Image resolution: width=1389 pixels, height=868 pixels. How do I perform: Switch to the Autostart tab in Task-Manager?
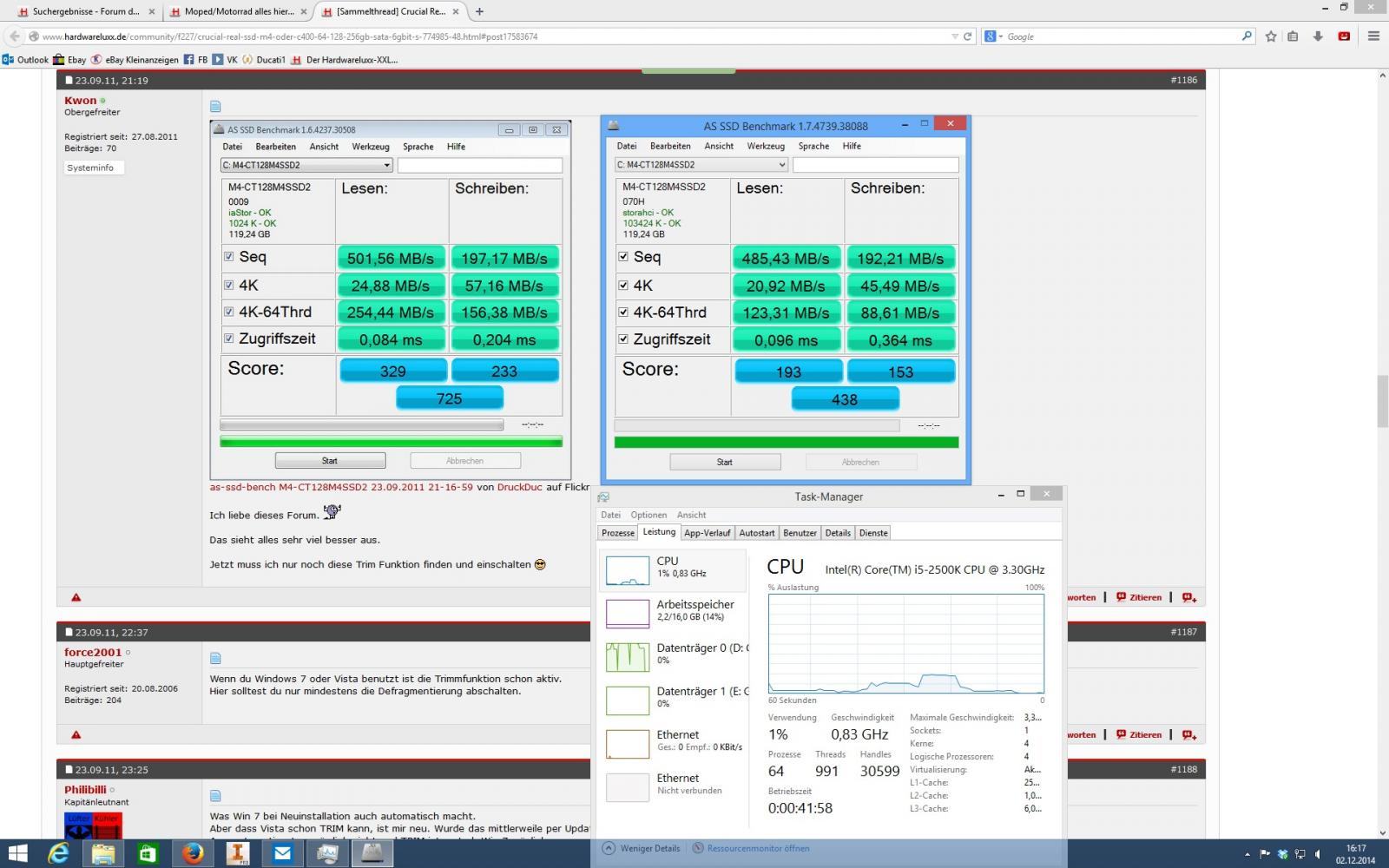757,533
